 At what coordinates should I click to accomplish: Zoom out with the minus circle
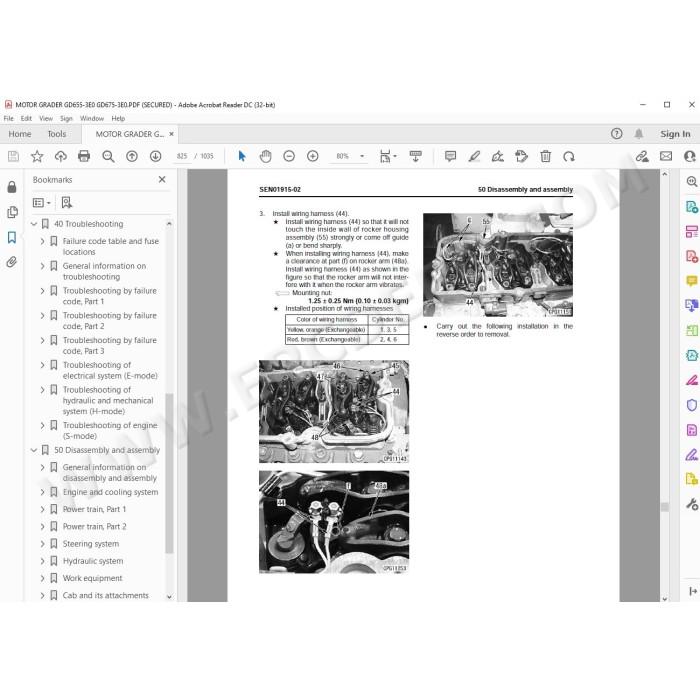click(x=289, y=156)
